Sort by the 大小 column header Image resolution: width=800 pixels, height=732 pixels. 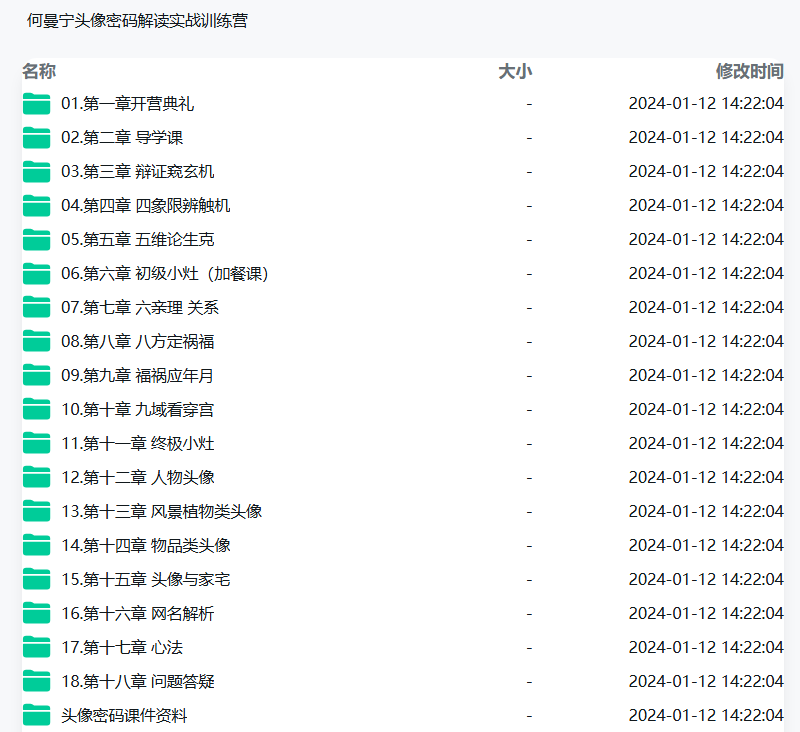click(x=515, y=71)
